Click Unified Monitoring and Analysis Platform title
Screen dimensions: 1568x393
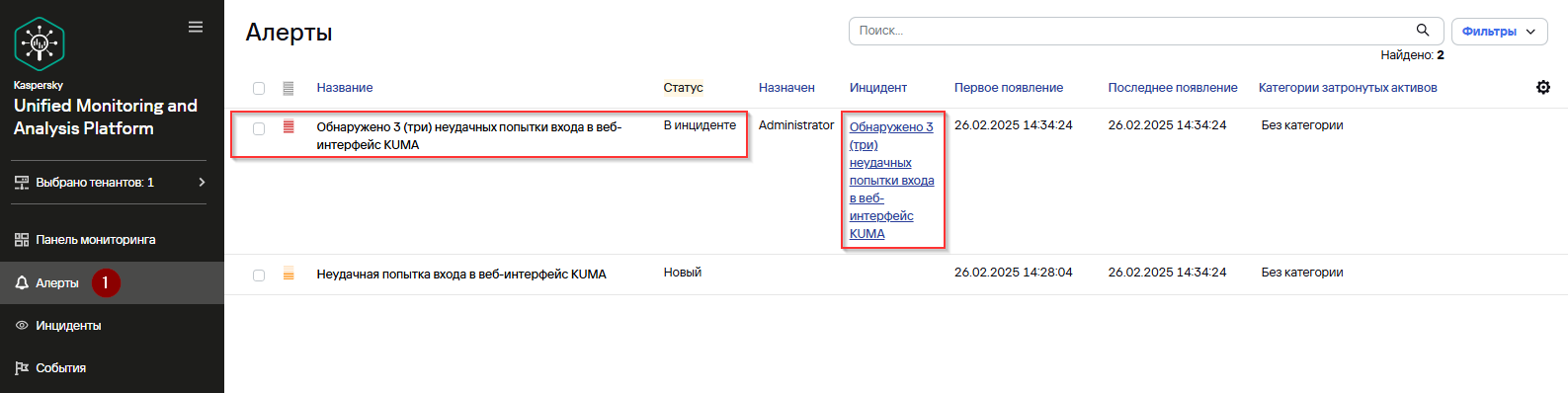coord(106,117)
